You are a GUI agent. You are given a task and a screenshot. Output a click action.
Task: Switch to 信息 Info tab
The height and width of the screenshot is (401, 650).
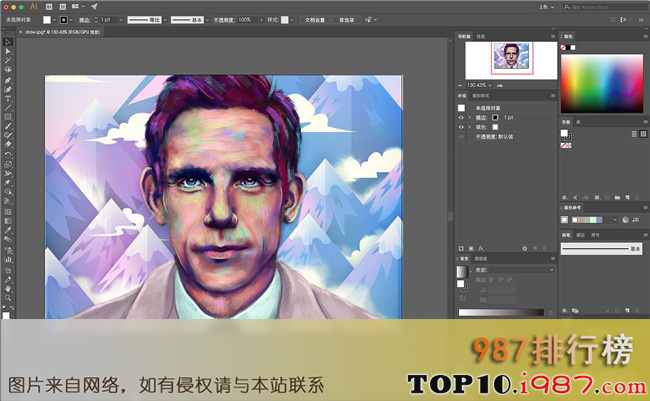(x=480, y=36)
